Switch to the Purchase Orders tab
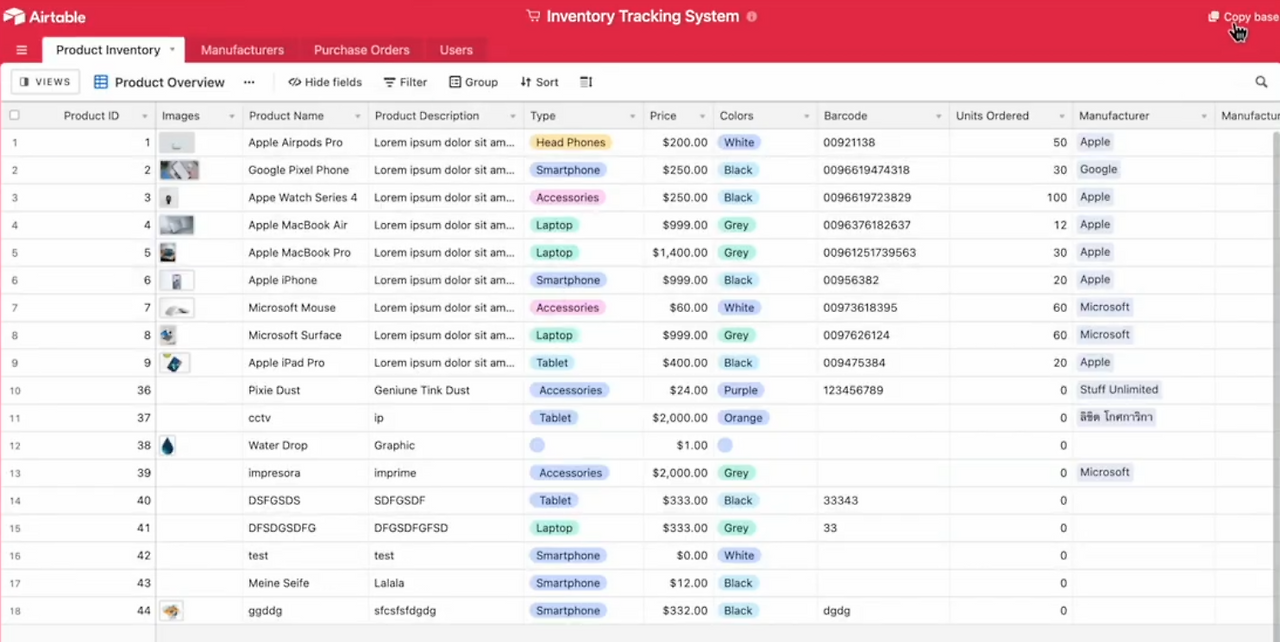The width and height of the screenshot is (1280, 642). [361, 50]
